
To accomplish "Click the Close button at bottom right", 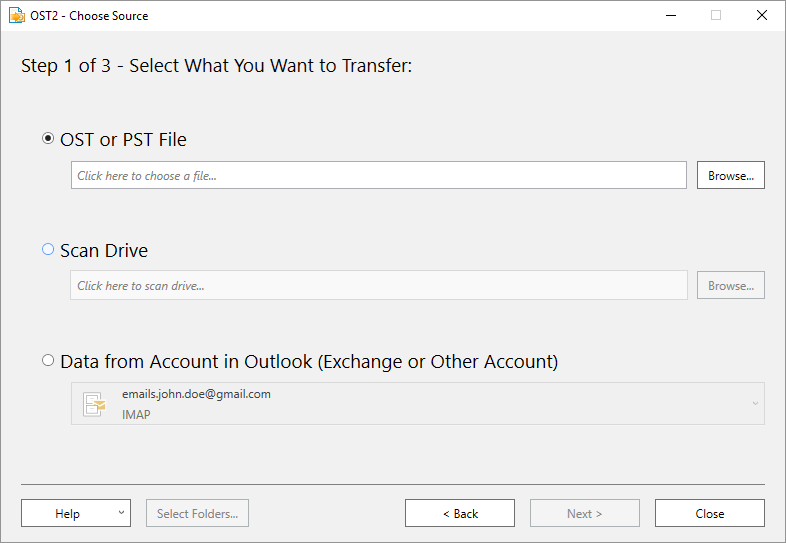I will point(709,513).
